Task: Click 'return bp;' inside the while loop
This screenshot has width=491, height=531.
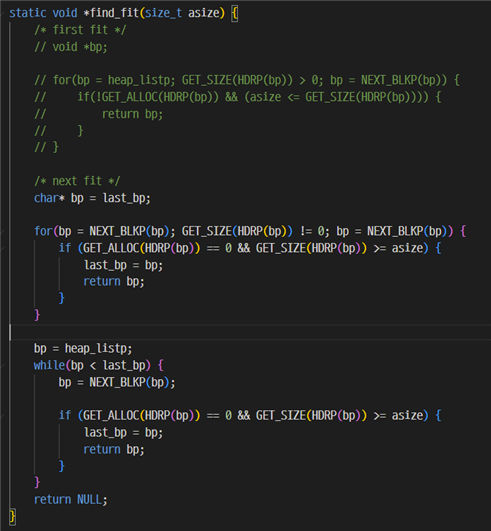Action: [114, 449]
